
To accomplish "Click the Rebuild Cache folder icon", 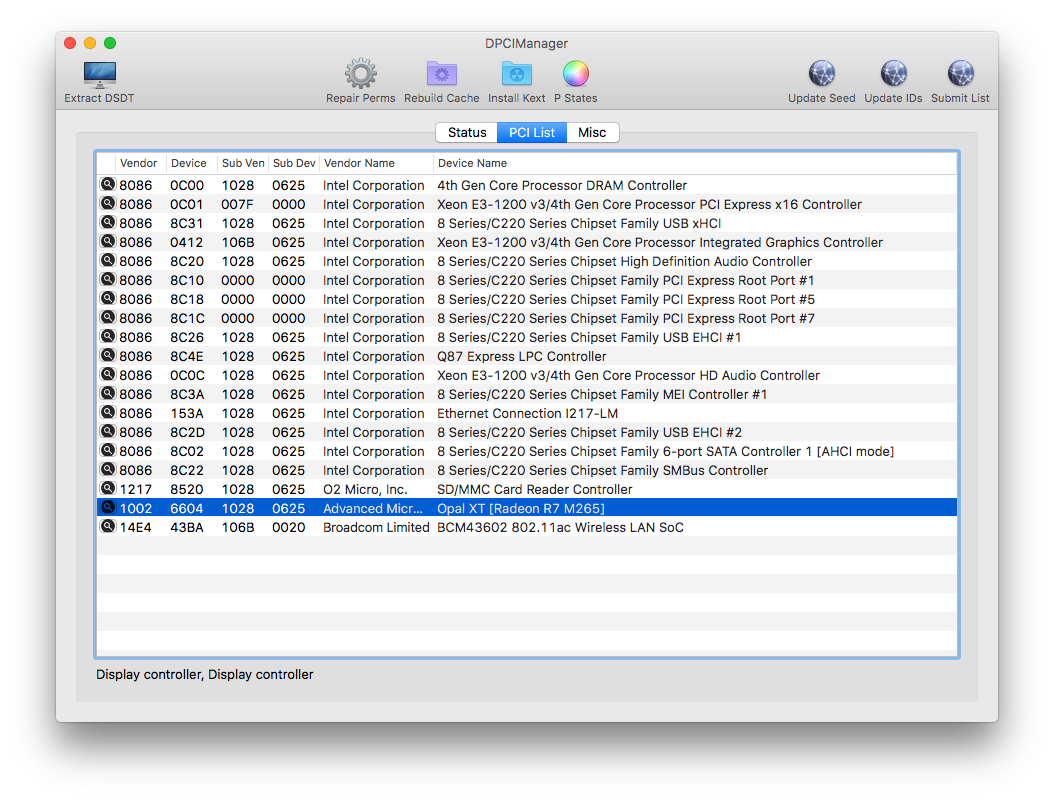I will [441, 75].
